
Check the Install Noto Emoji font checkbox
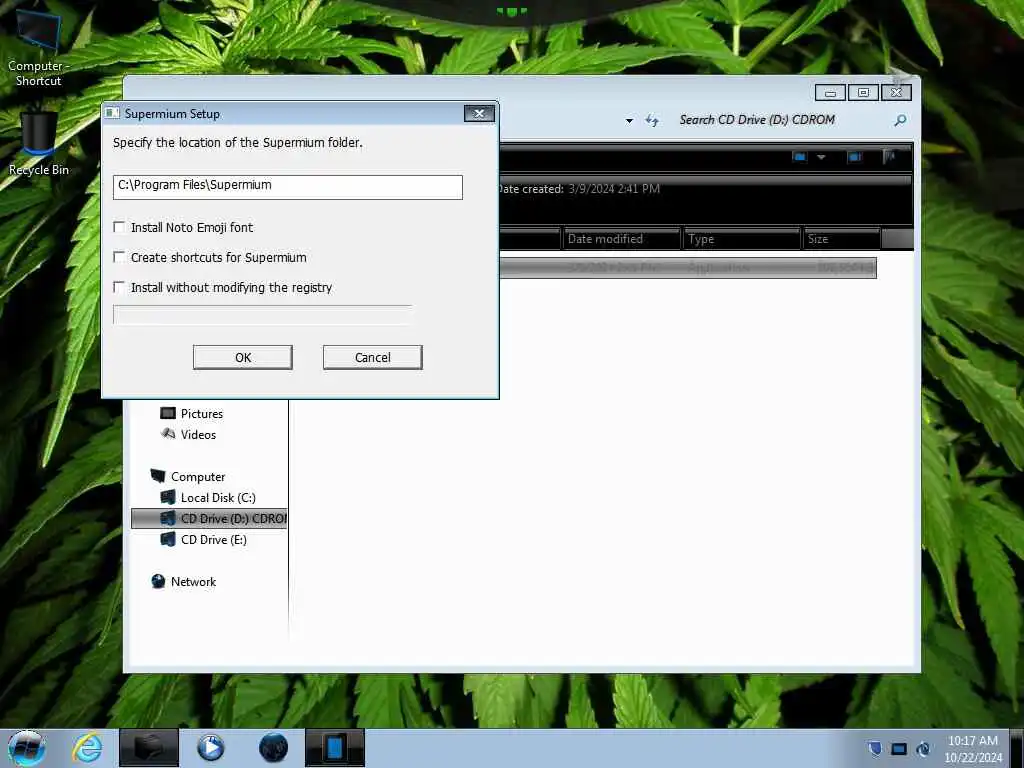[x=120, y=227]
